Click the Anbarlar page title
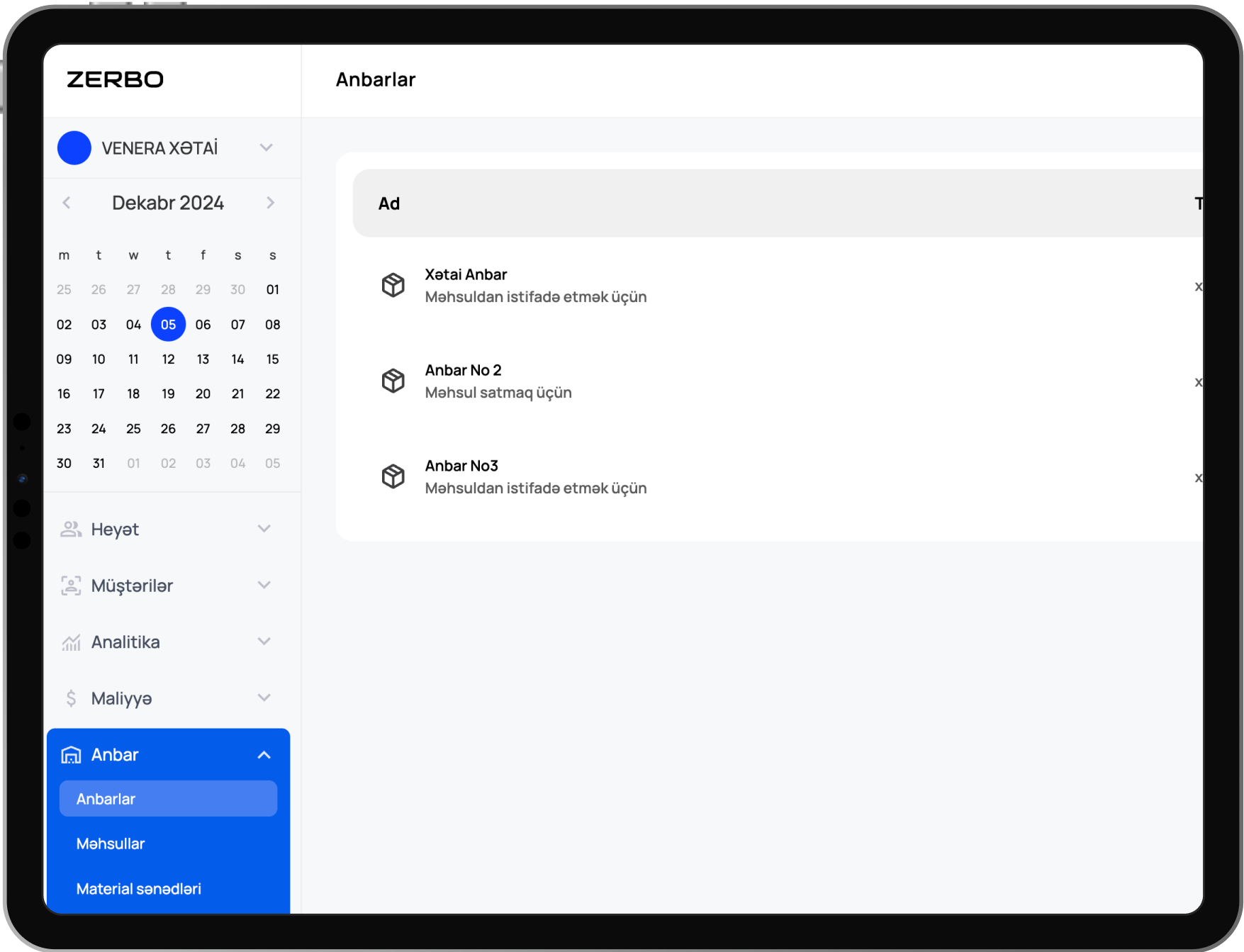 point(376,79)
